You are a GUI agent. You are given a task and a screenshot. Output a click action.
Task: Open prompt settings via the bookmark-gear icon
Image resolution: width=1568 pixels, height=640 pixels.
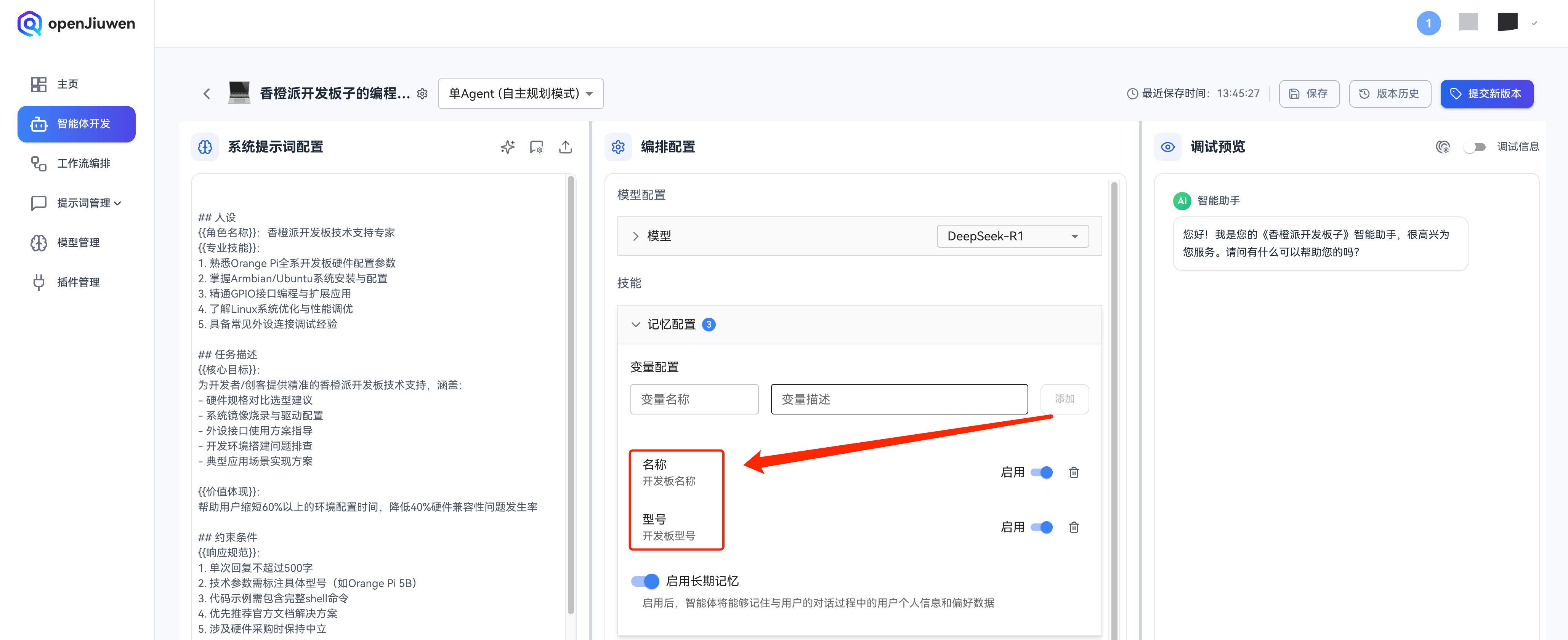pos(536,147)
